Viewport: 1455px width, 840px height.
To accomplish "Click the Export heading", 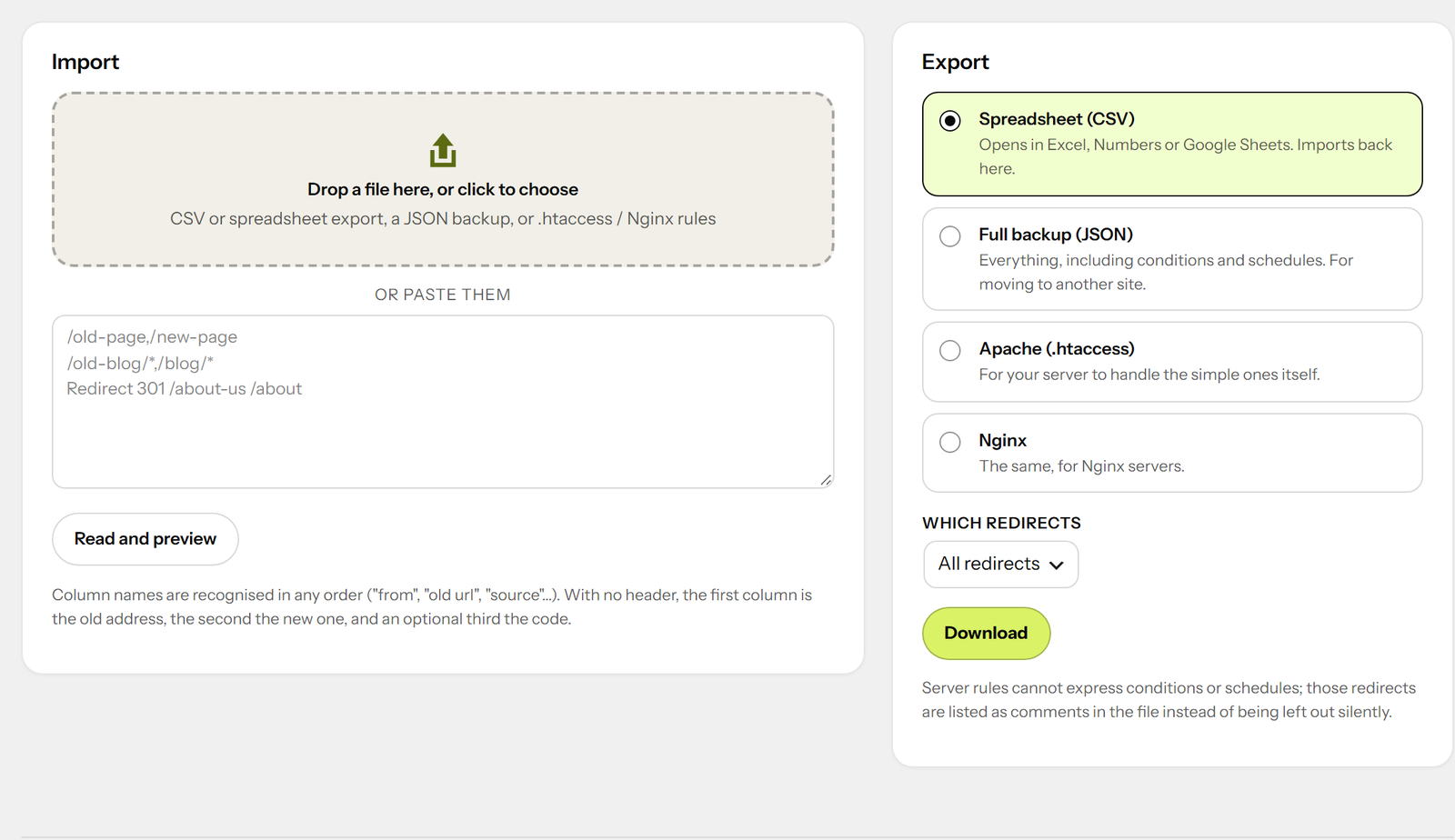I will pos(955,62).
